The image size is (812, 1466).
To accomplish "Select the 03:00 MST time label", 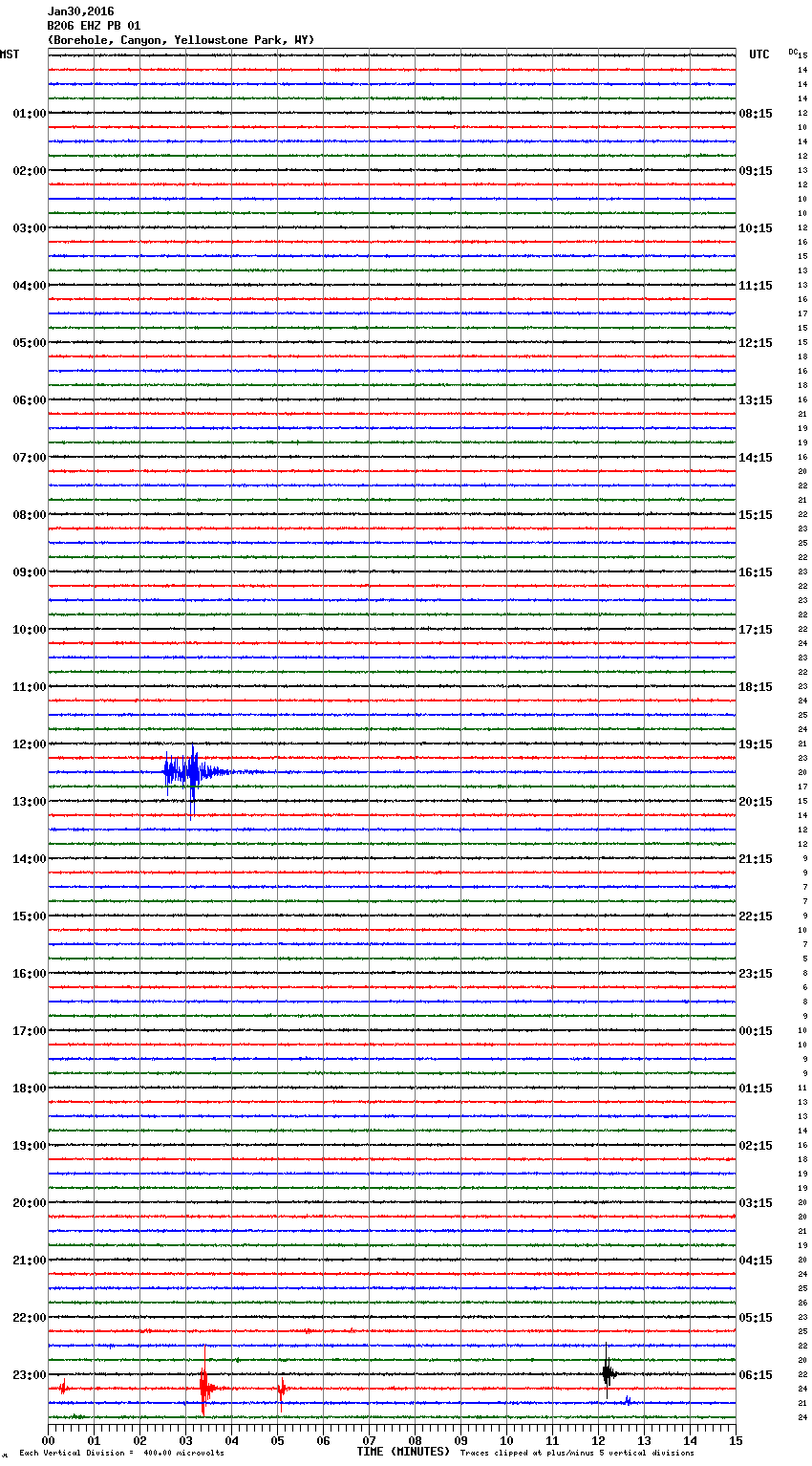I will pos(29,228).
